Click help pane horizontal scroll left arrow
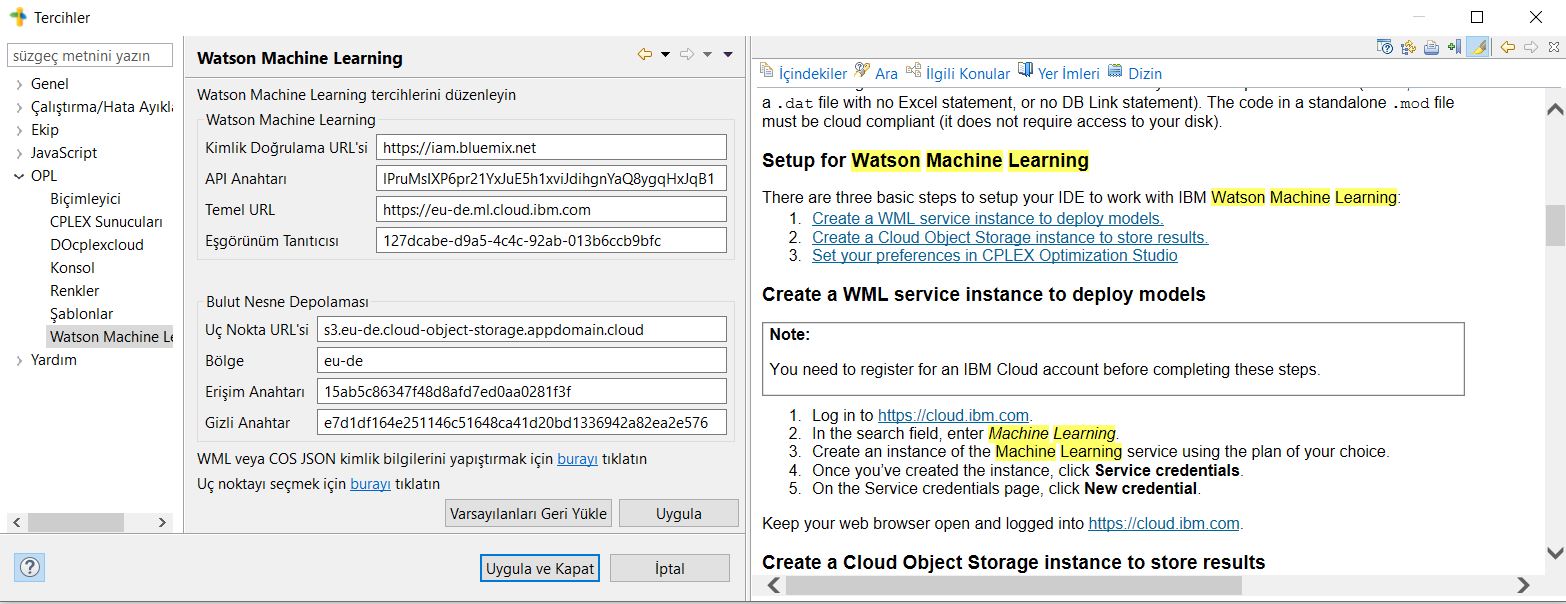 tap(772, 585)
